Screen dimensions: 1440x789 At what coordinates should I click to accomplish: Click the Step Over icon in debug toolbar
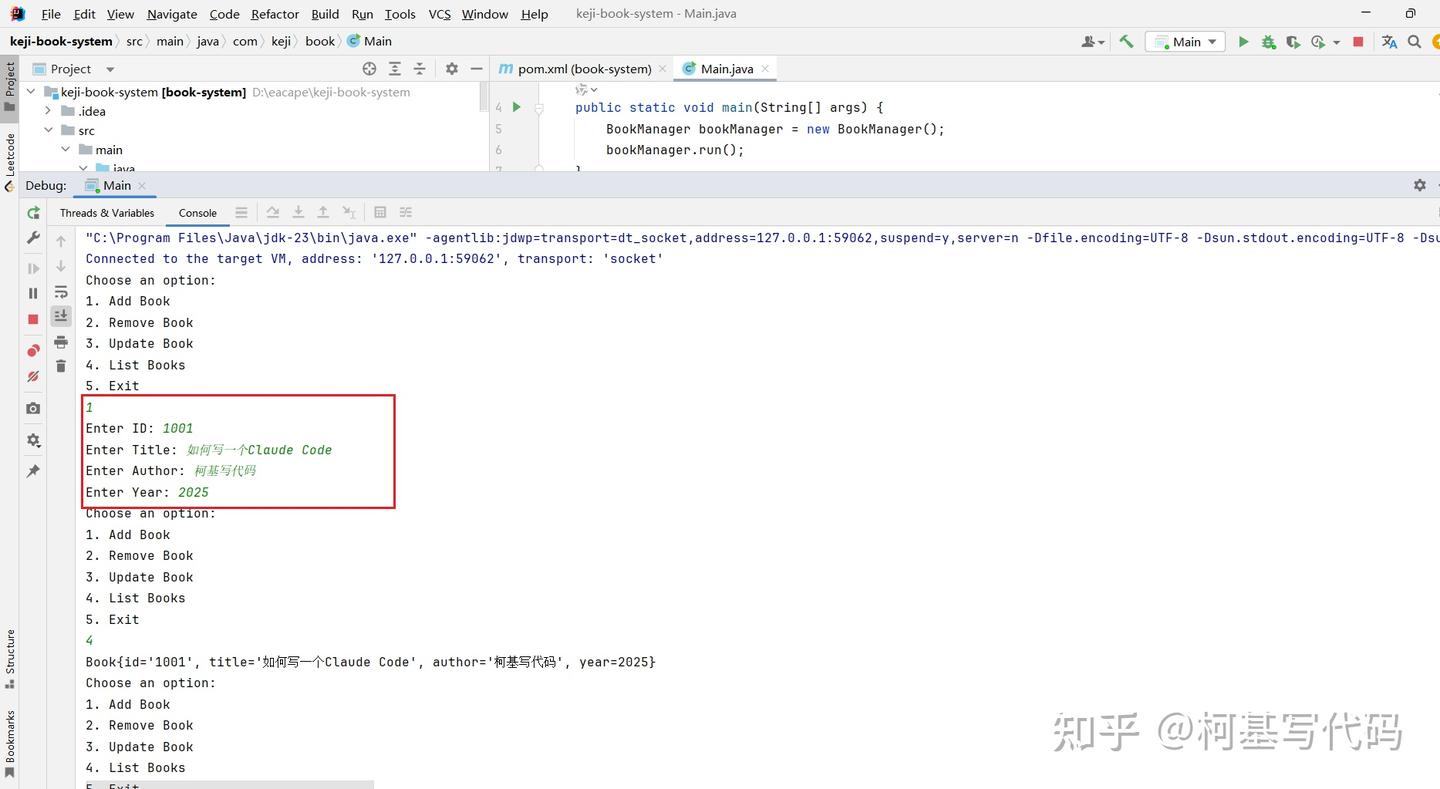pyautogui.click(x=273, y=212)
